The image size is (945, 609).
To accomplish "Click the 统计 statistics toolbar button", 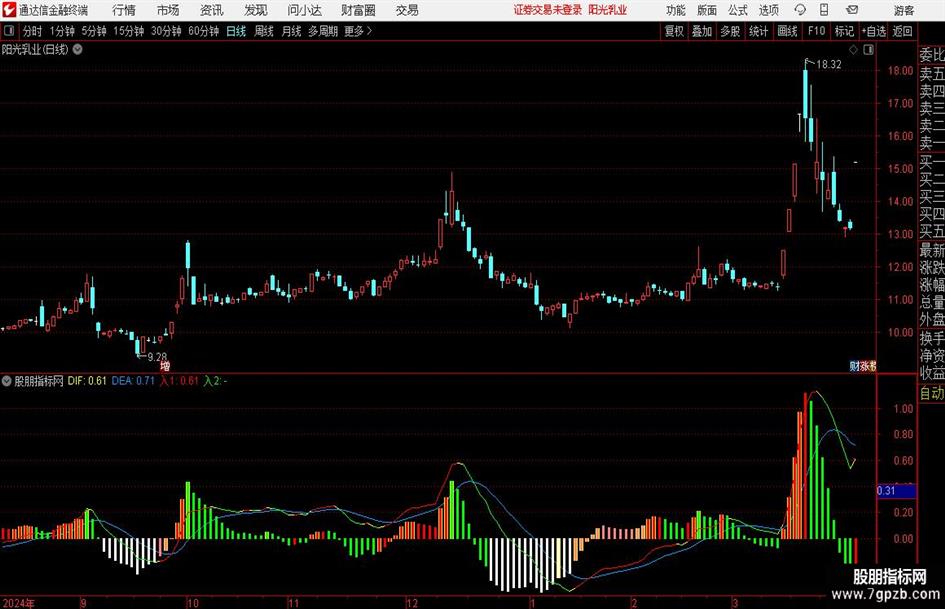I will coord(758,31).
